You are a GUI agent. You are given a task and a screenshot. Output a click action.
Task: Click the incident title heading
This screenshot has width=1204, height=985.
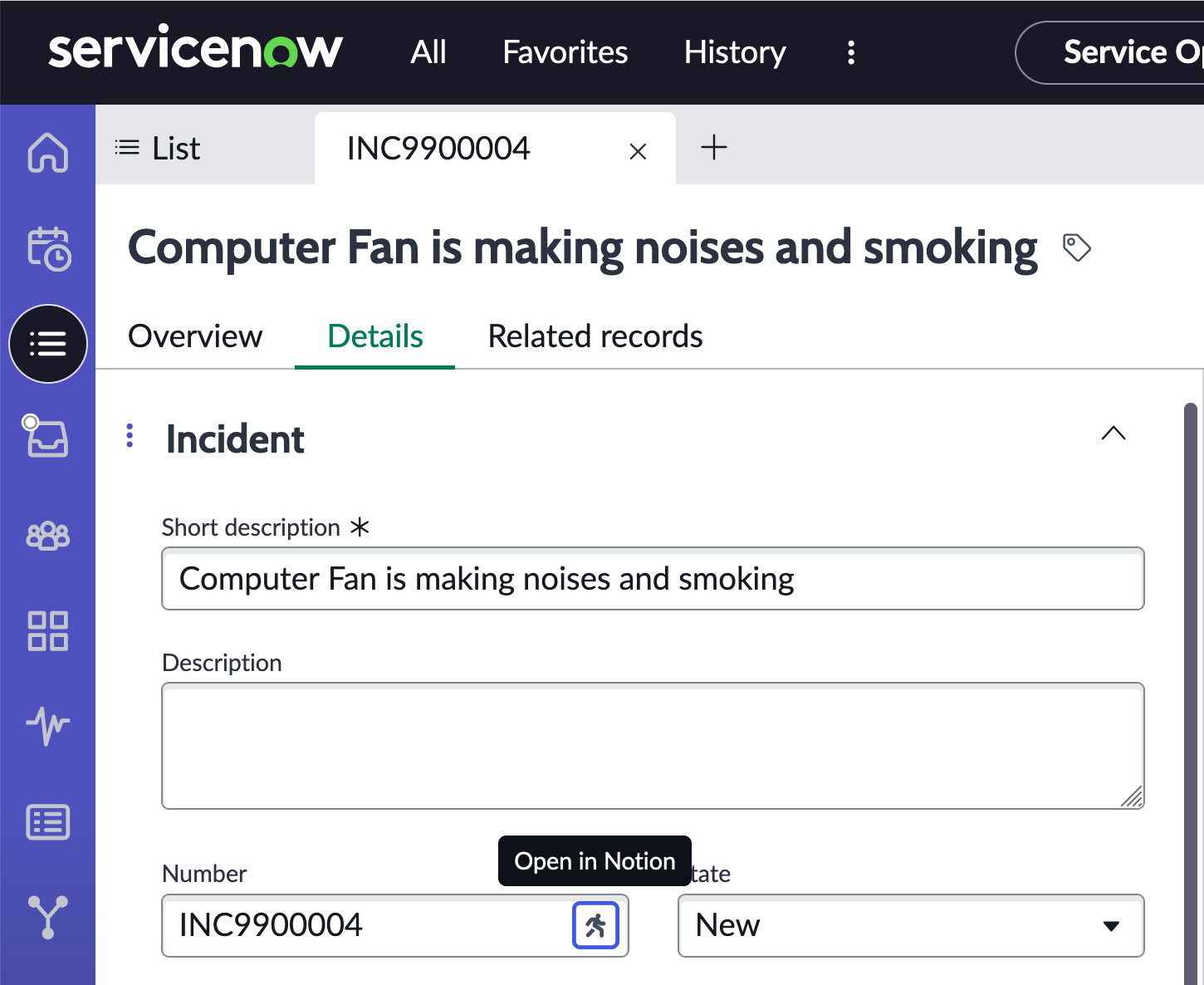pos(583,247)
